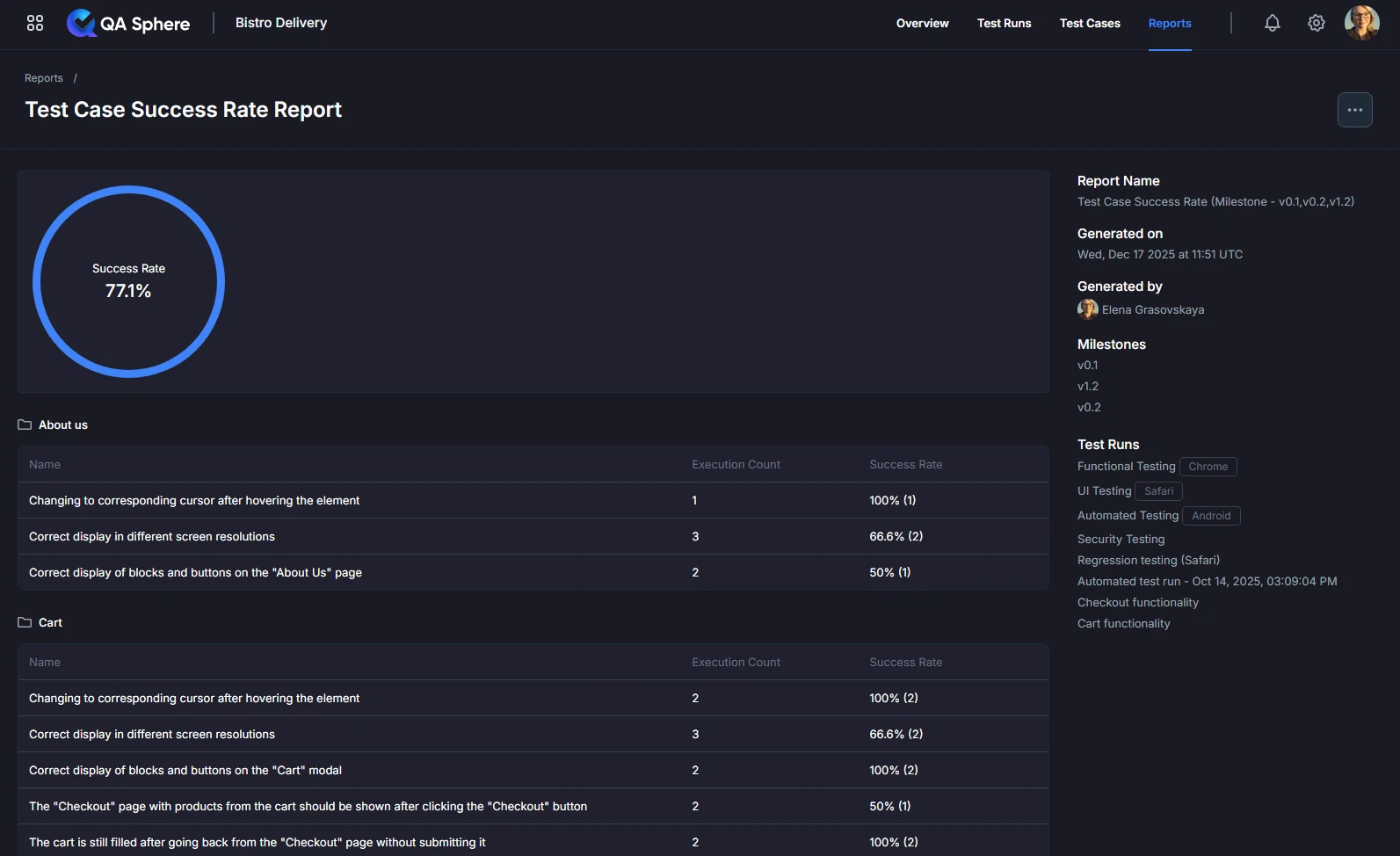The image size is (1400, 856).
Task: Select Cart row 'Changing to corresponding cursor'
Action: pos(533,698)
